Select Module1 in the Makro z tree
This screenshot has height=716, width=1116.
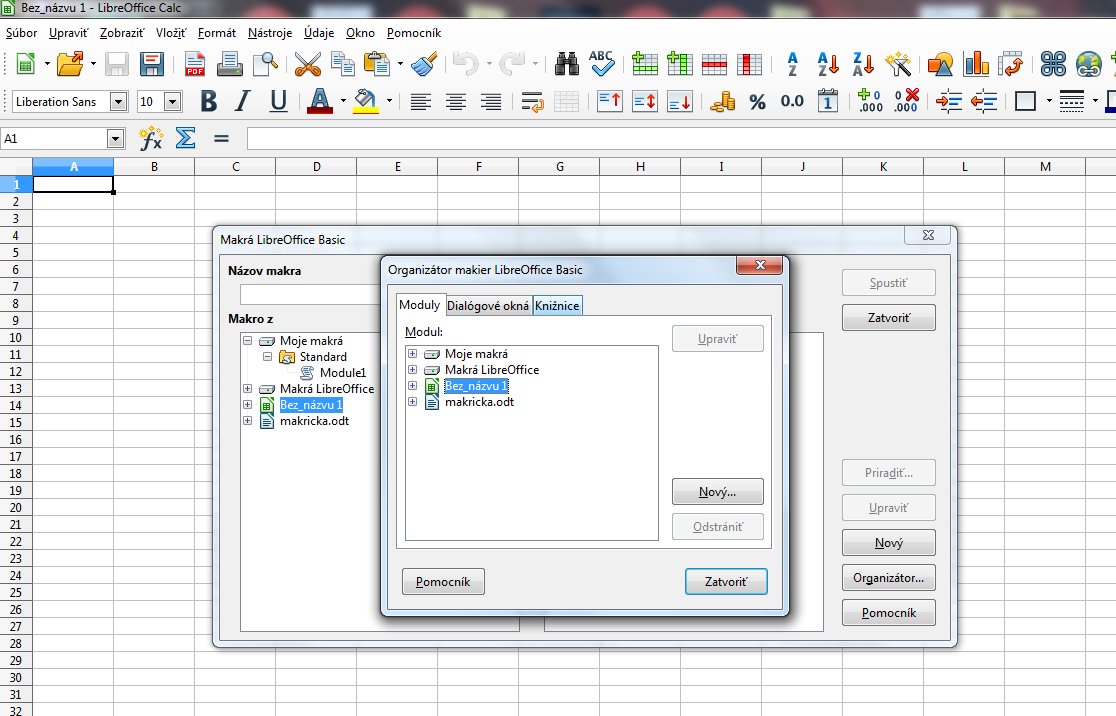coord(342,372)
